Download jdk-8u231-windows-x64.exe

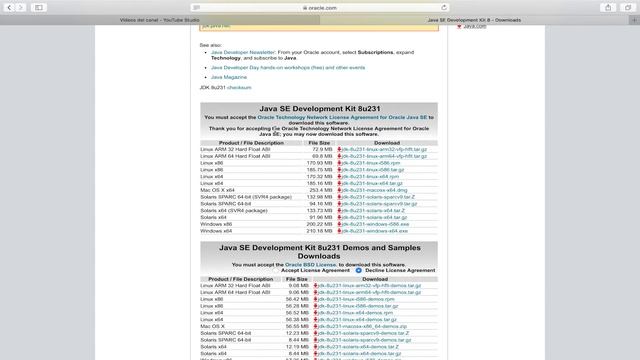[x=375, y=231]
